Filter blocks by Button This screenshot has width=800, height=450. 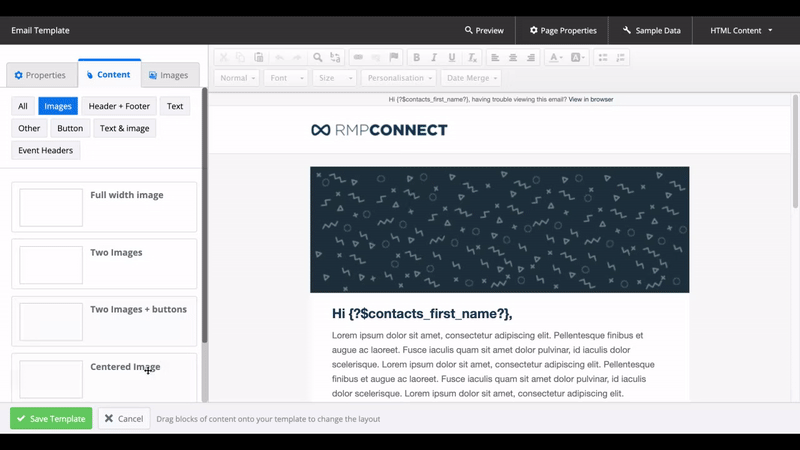click(70, 128)
